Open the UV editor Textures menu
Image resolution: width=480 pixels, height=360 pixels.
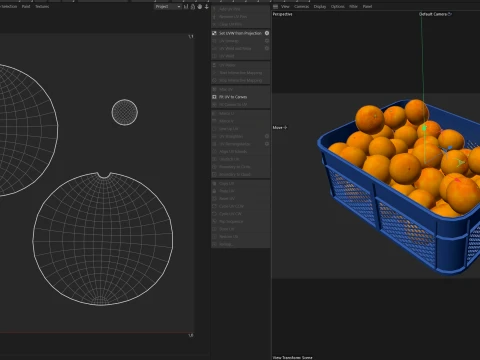42,6
